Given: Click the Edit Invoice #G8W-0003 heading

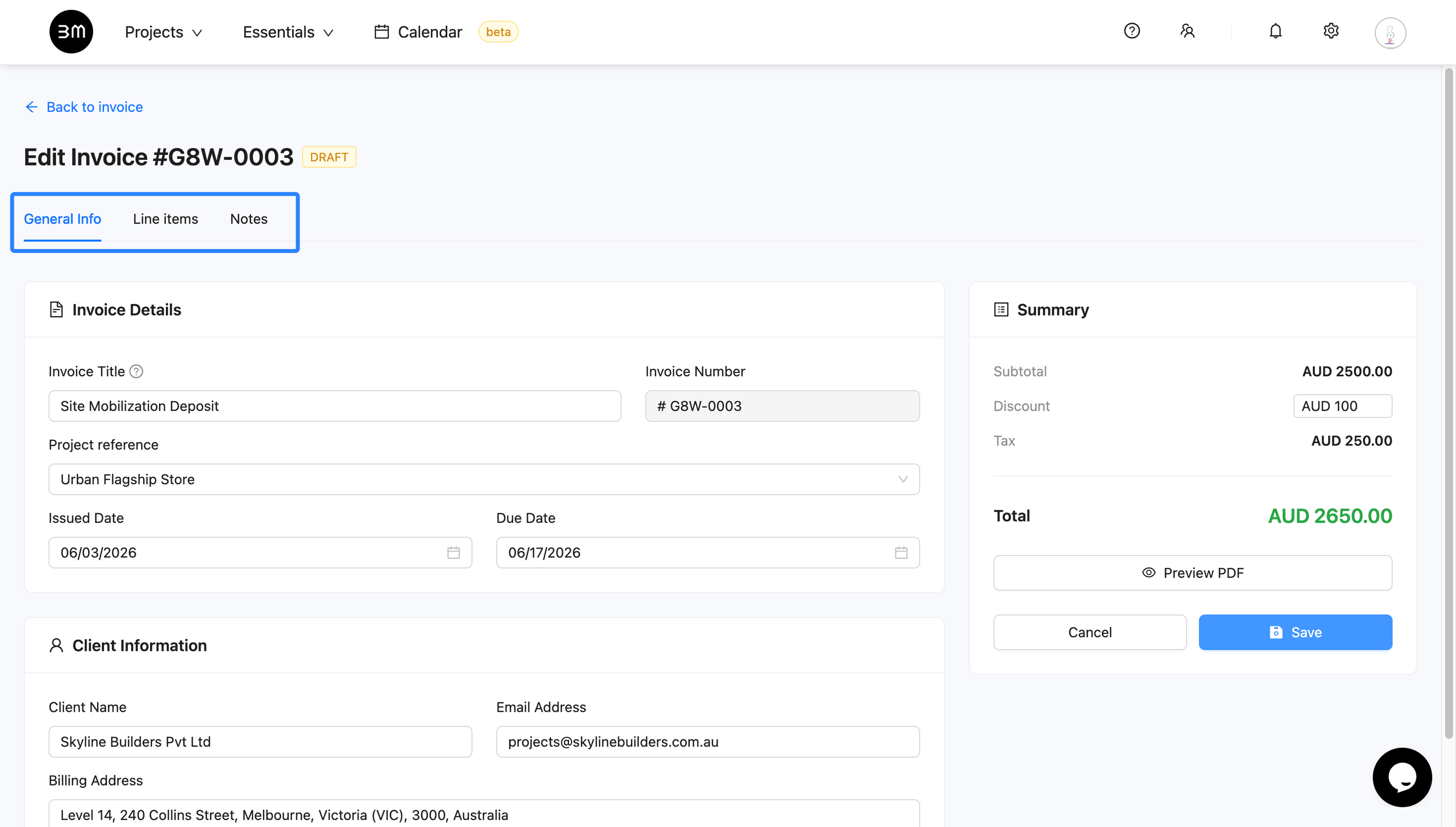Looking at the screenshot, I should [x=158, y=157].
